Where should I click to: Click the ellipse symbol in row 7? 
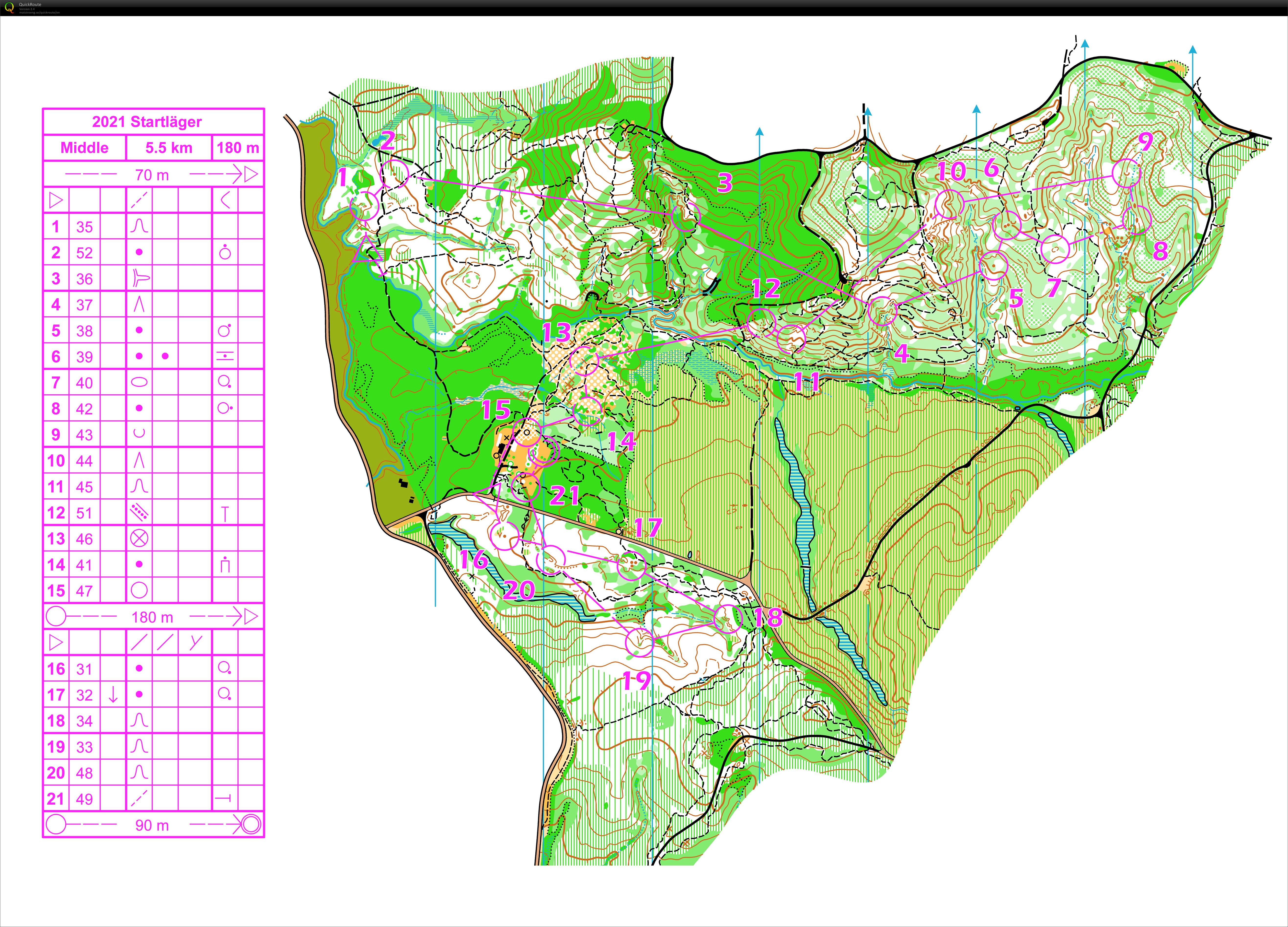coord(139,382)
